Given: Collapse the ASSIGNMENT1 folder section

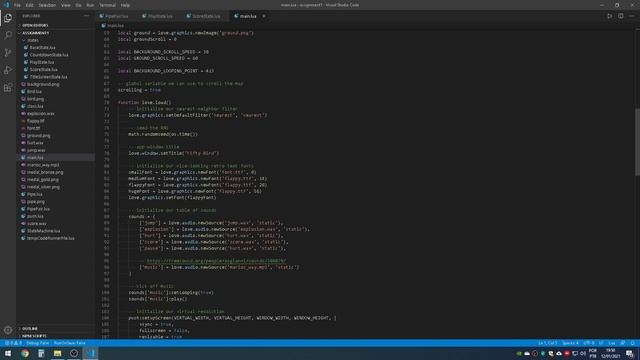Looking at the screenshot, I should click(x=36, y=33).
